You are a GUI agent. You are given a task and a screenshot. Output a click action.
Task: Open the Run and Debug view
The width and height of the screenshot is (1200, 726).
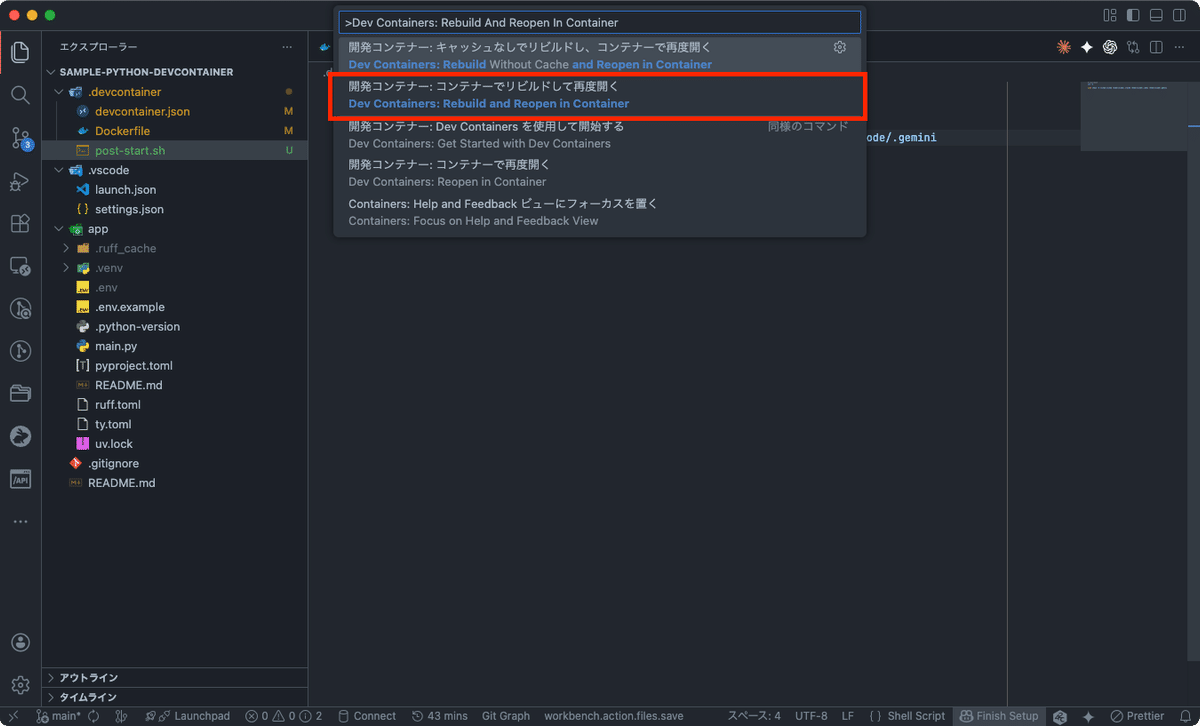pyautogui.click(x=19, y=182)
